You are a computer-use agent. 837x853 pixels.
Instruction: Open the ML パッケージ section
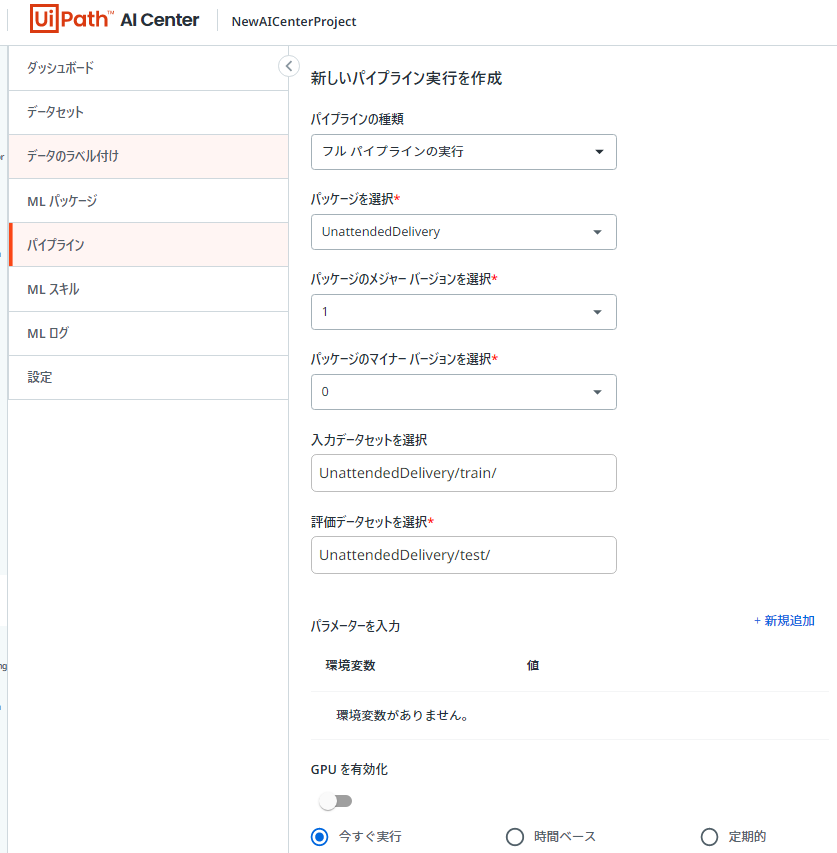[x=64, y=200]
